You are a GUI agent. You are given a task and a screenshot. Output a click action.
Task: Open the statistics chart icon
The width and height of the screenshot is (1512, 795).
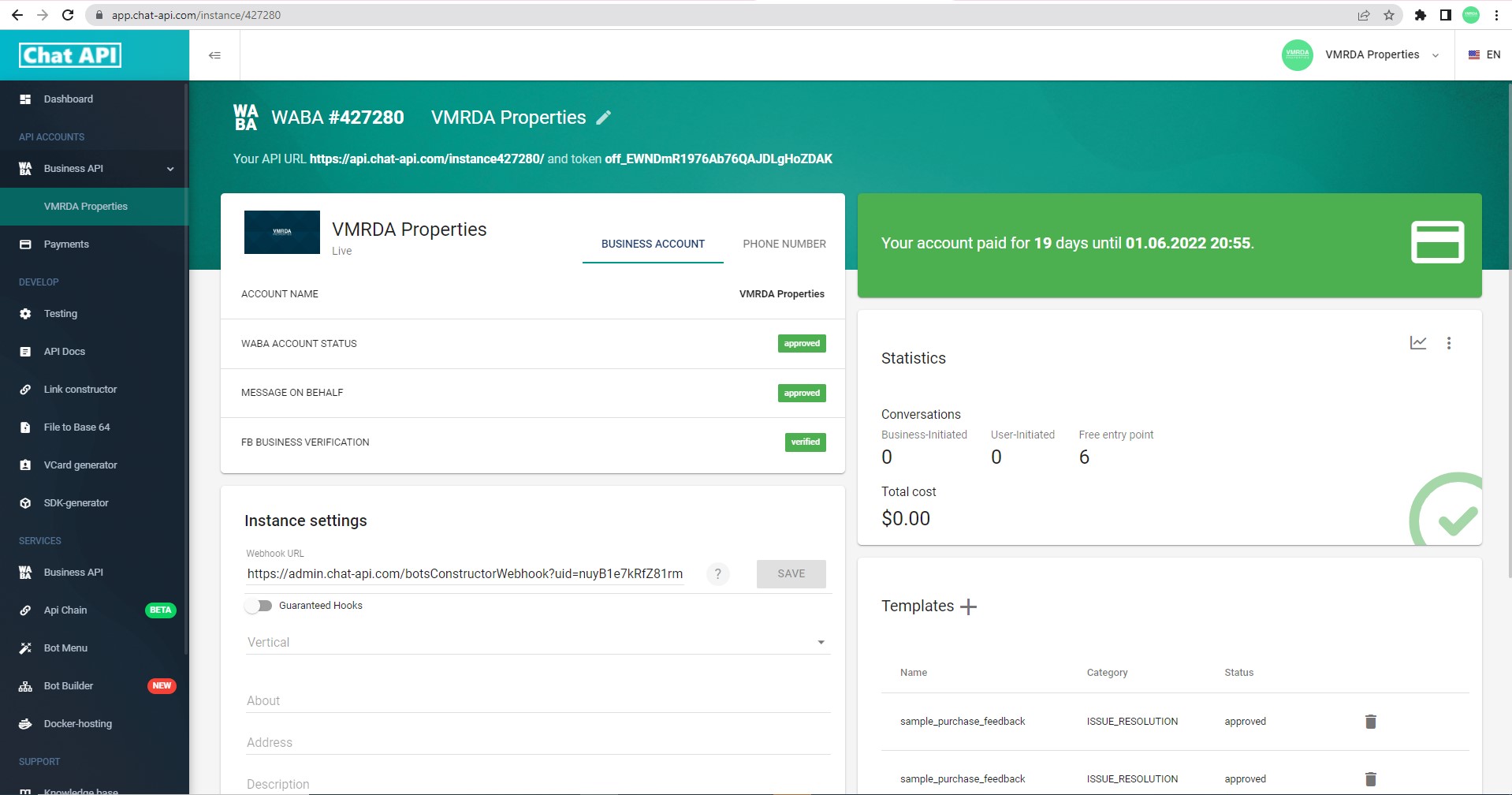click(x=1418, y=343)
